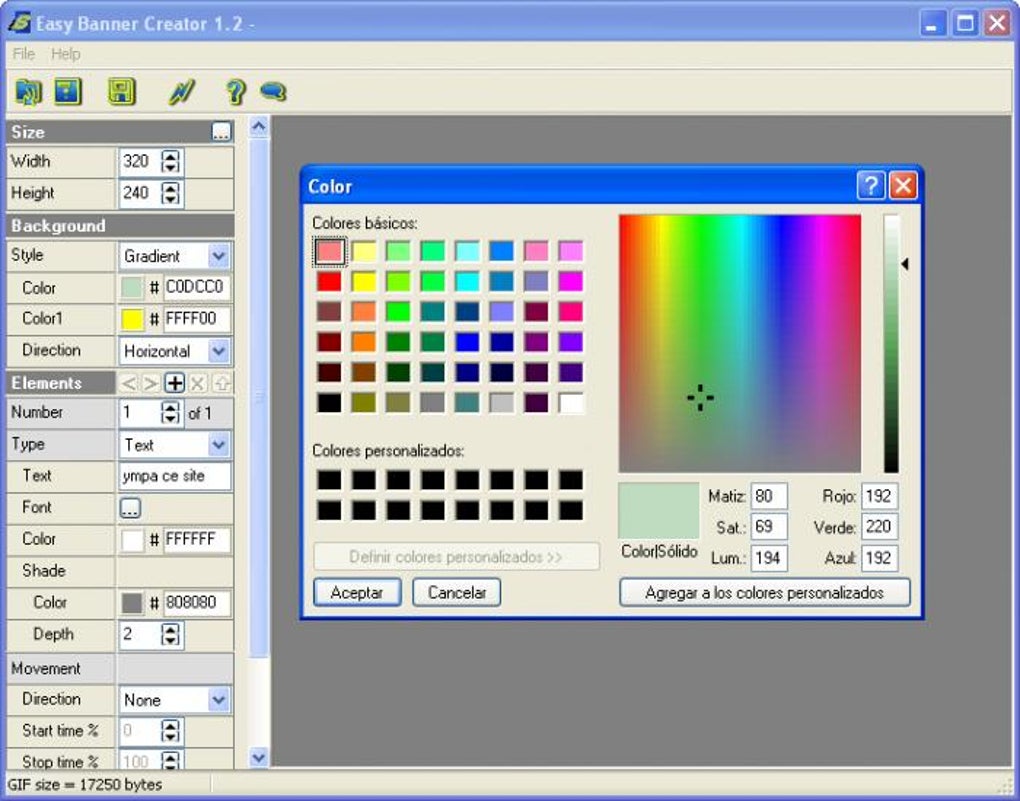Screen dimensions: 1020x801
Task: Add a new element with plus icon
Action: point(174,383)
